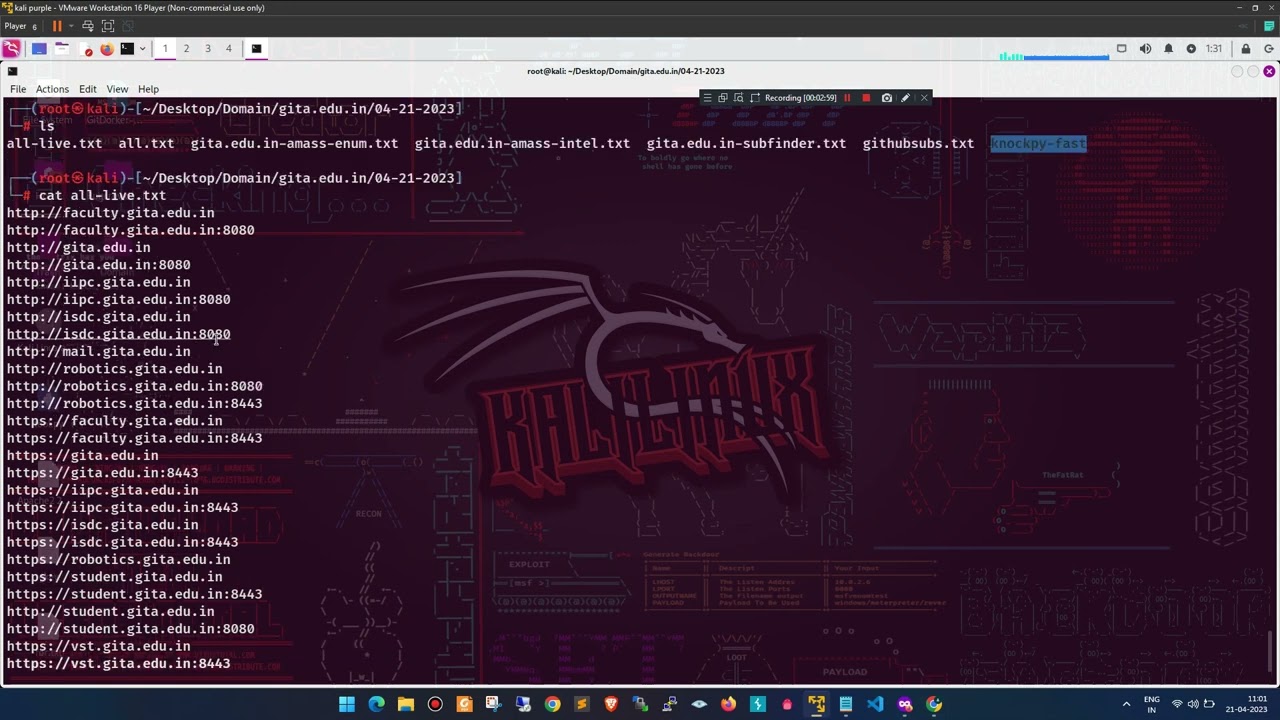The image size is (1280, 720).
Task: Open the VMware Player menu
Action: point(20,26)
